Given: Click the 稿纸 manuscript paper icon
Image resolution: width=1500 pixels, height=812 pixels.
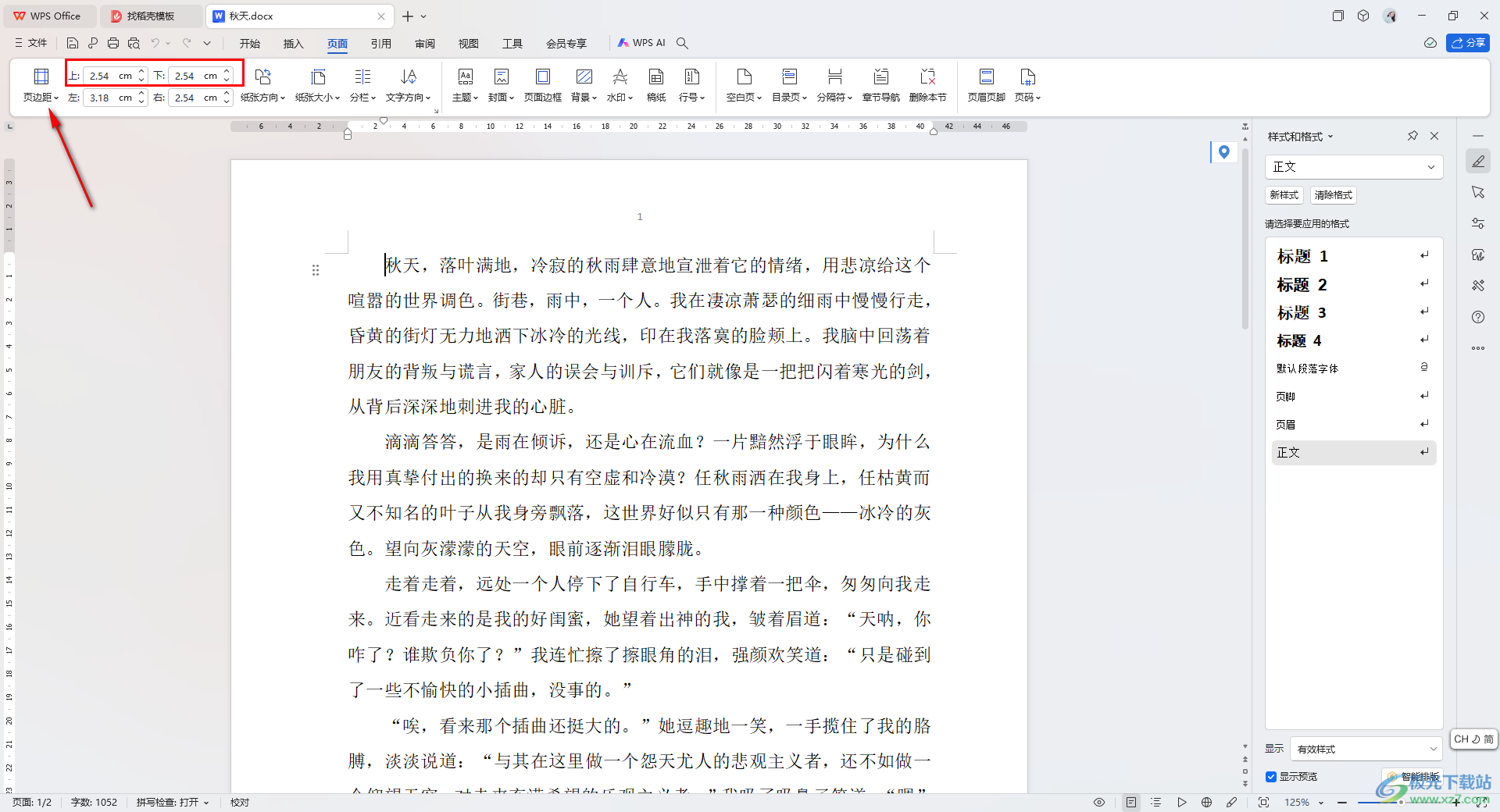Looking at the screenshot, I should pos(656,77).
